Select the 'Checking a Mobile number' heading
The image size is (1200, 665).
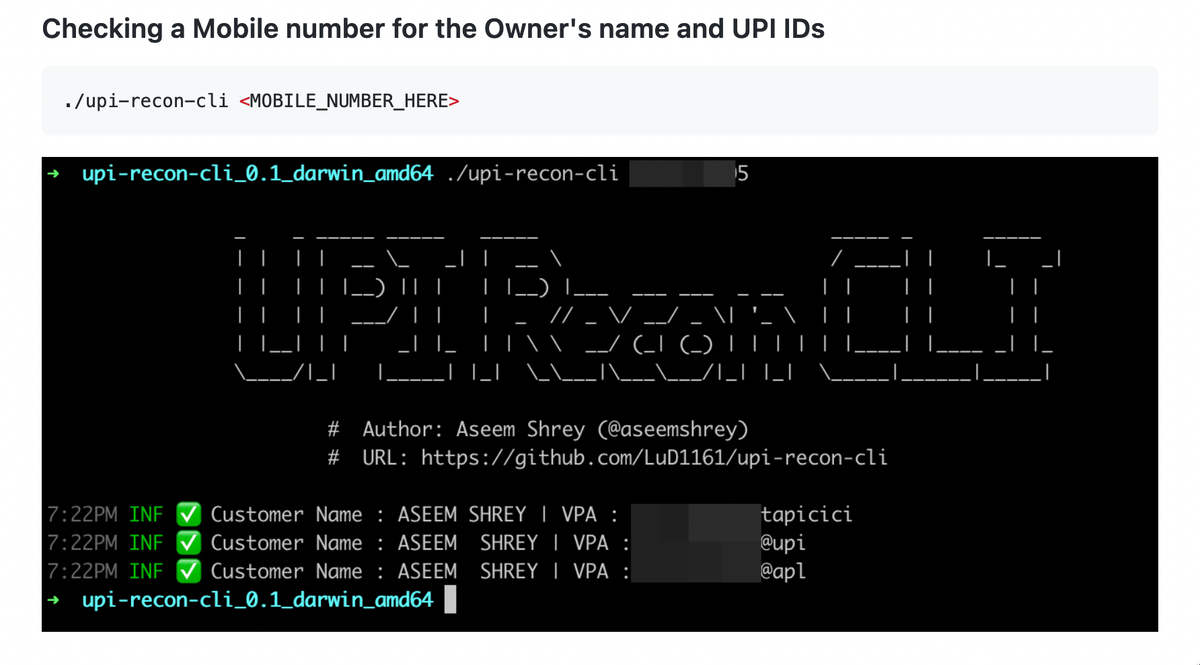click(433, 29)
